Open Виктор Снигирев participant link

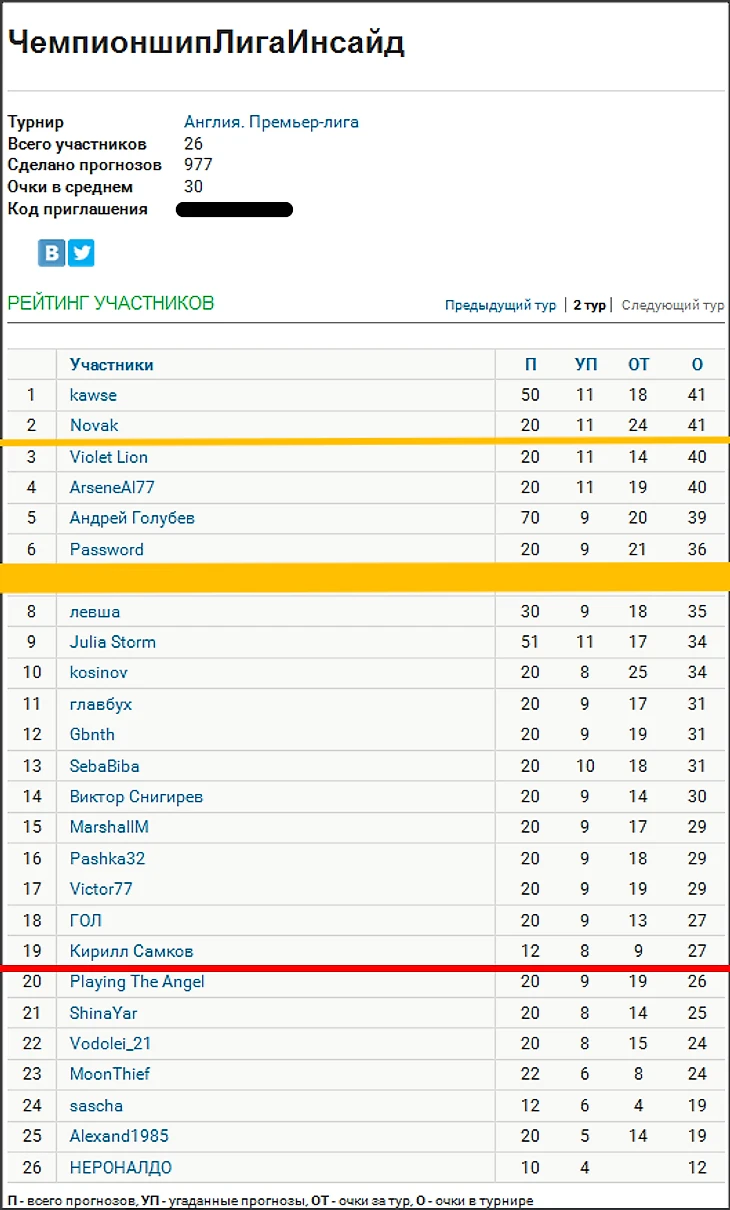[136, 797]
